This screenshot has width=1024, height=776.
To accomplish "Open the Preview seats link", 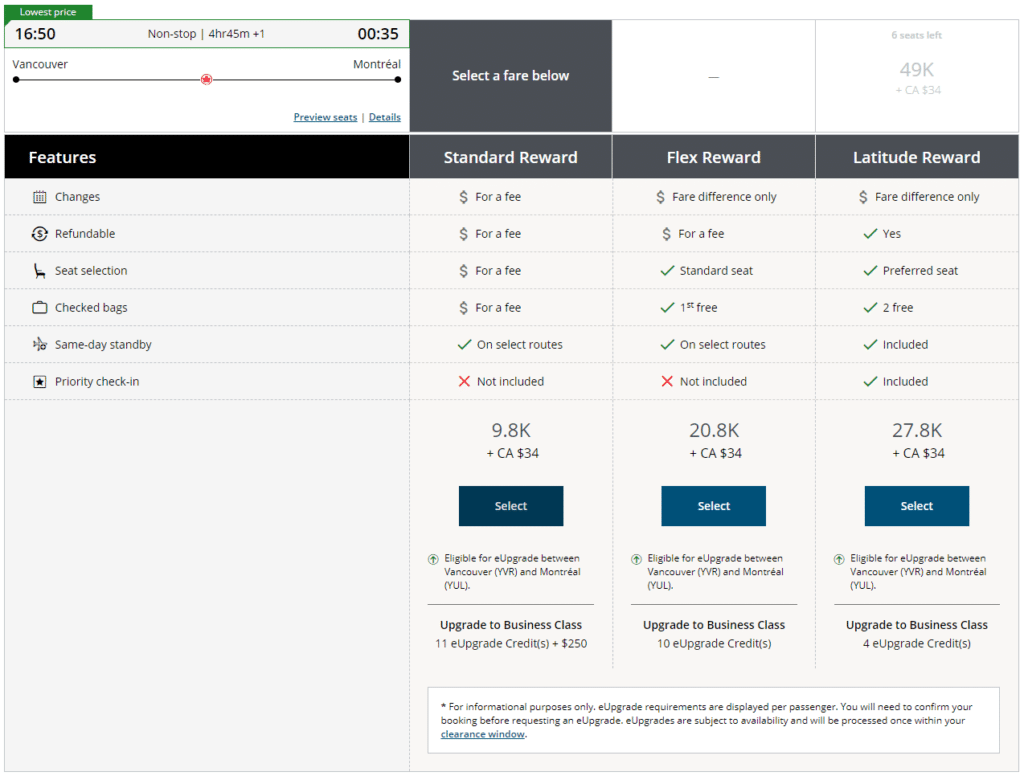I will [324, 117].
